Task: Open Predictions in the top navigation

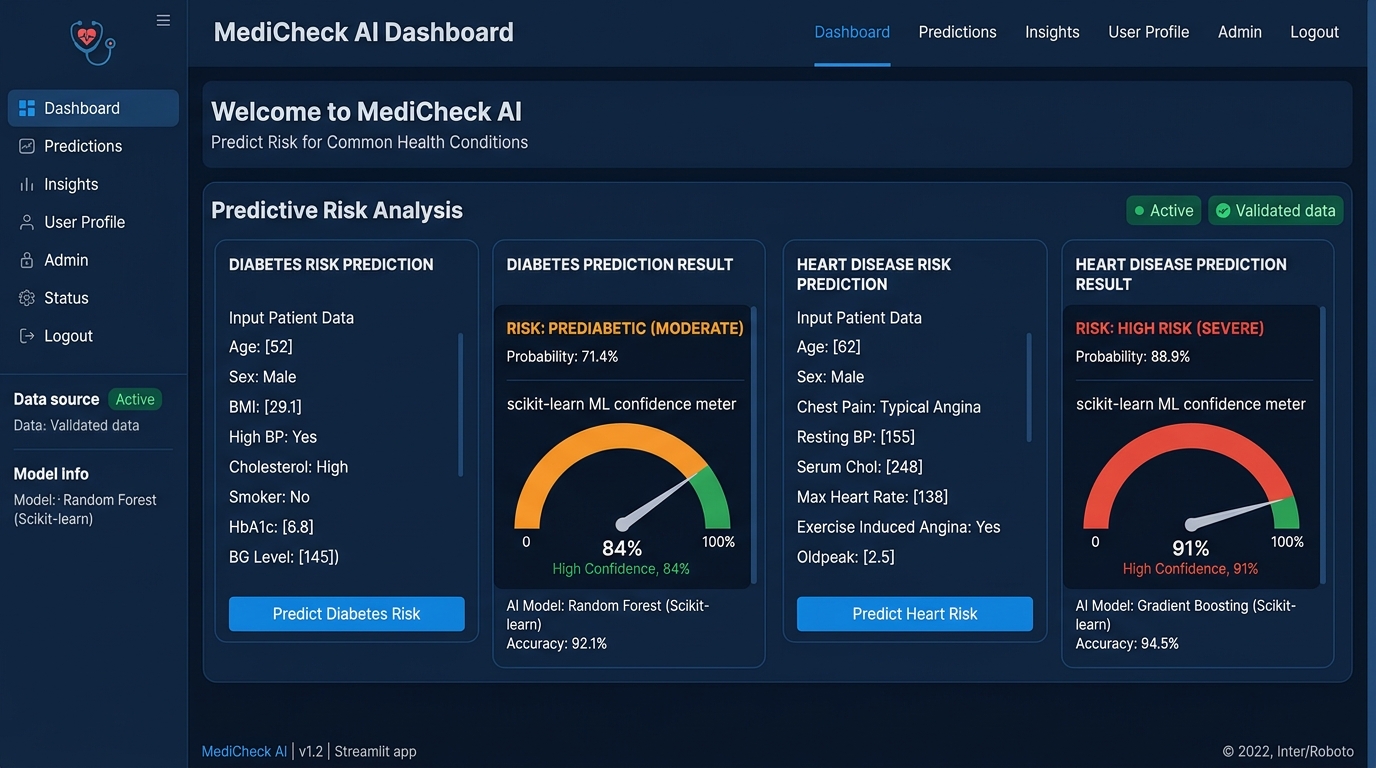Action: (x=957, y=32)
